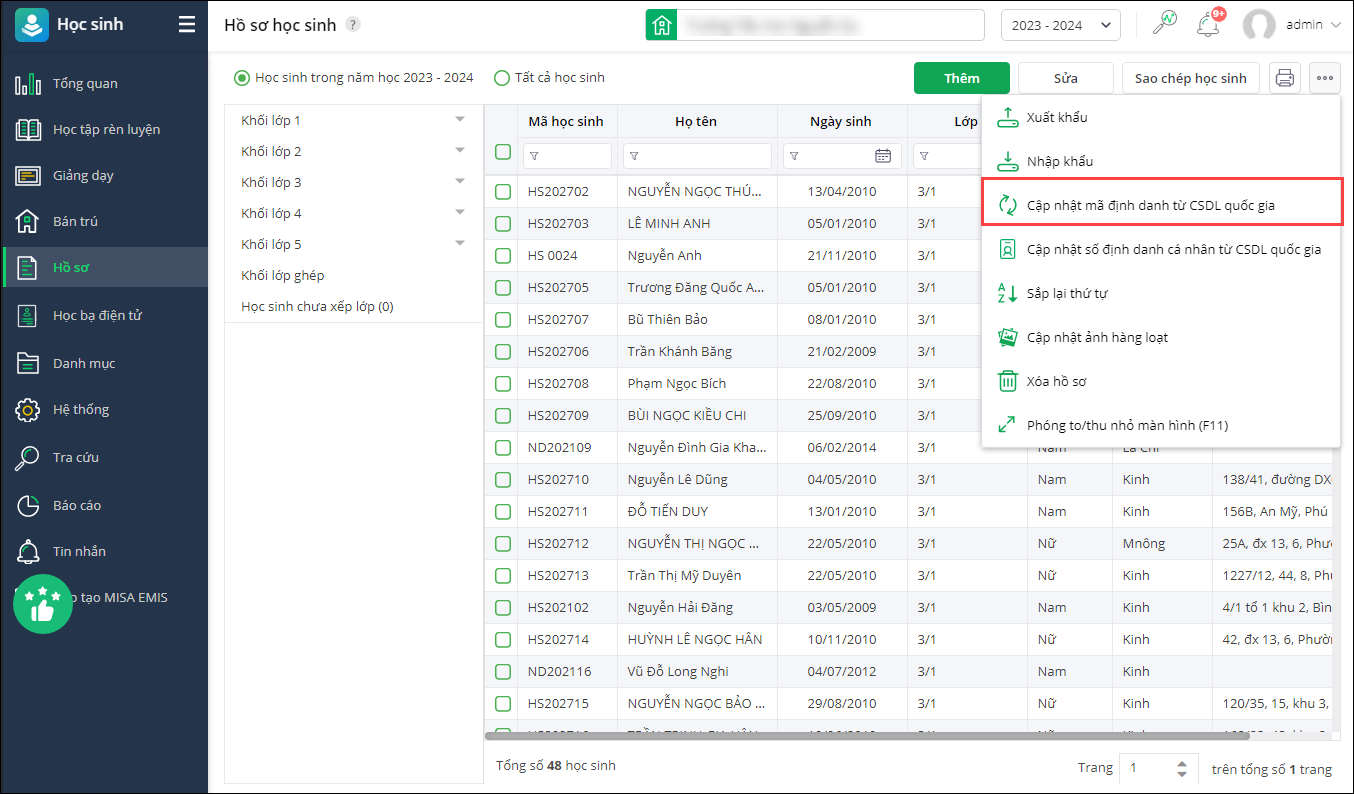Open Báo cáo reports

[x=104, y=505]
